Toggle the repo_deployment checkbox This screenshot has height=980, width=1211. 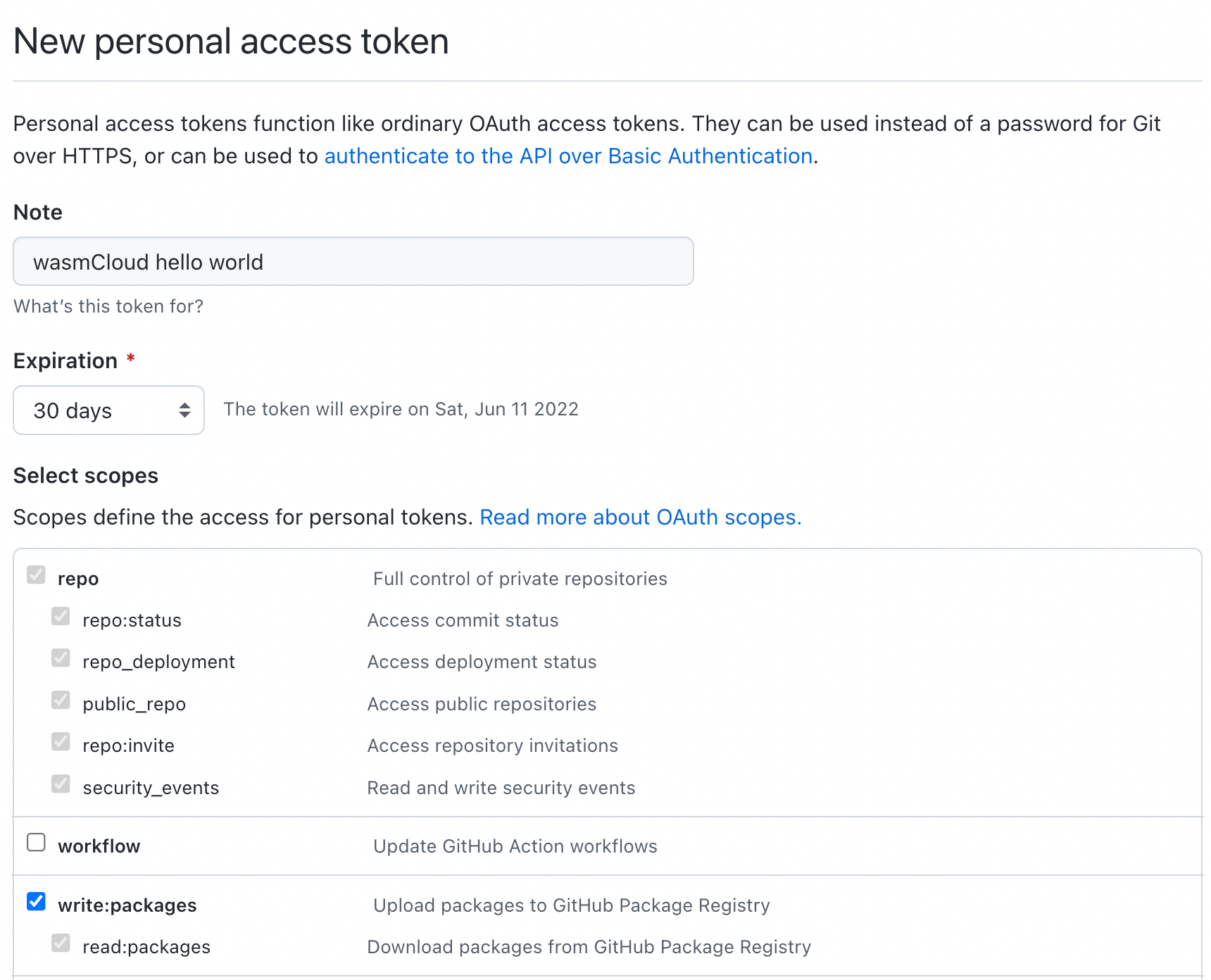tap(61, 658)
